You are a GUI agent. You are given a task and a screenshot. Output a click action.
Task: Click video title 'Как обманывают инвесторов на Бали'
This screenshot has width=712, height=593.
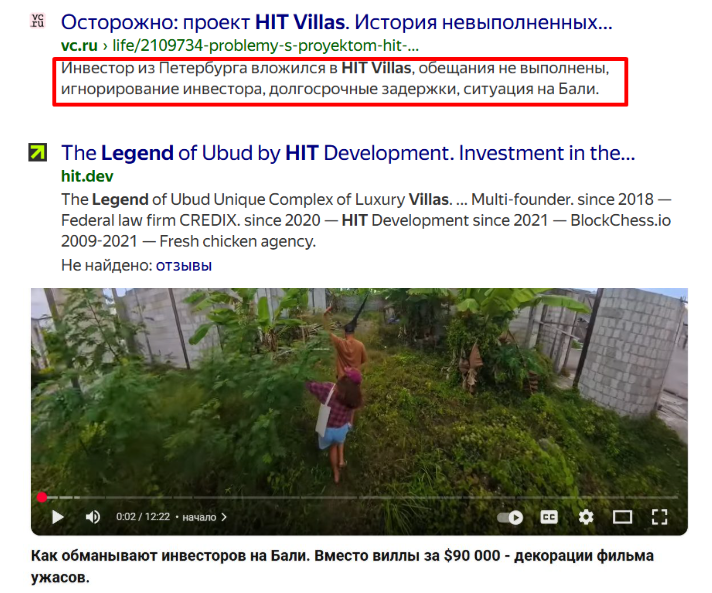[x=342, y=566]
